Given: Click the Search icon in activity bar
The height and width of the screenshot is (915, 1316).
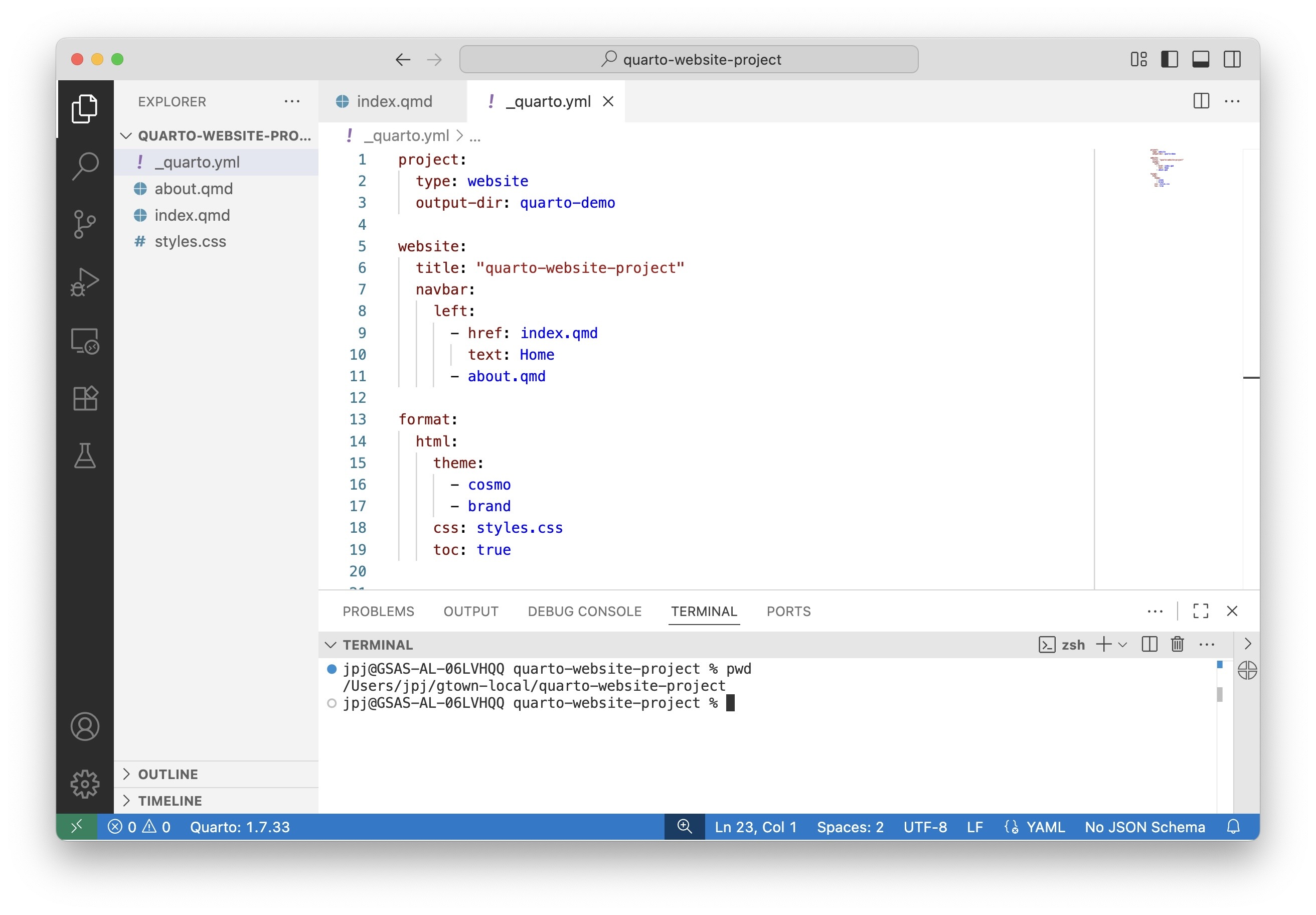Looking at the screenshot, I should (85, 166).
